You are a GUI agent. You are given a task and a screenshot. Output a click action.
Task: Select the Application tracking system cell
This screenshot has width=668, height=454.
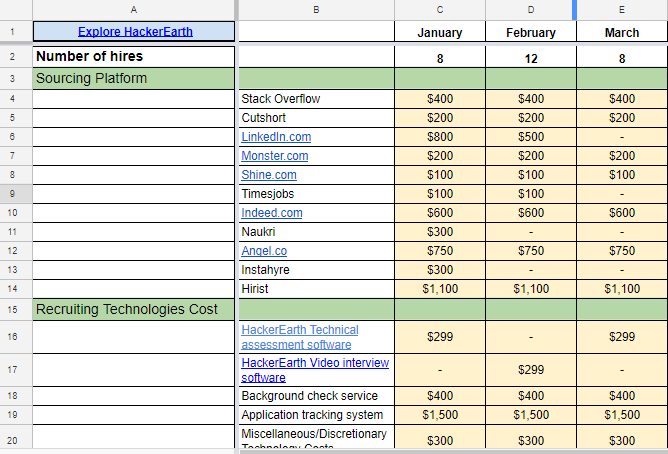pos(316,415)
